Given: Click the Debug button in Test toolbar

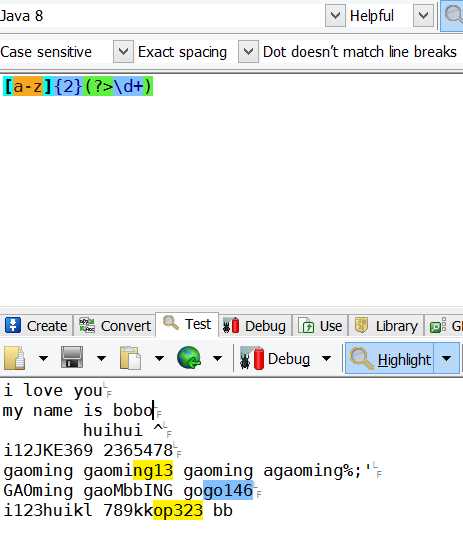Looking at the screenshot, I should pos(275,359).
